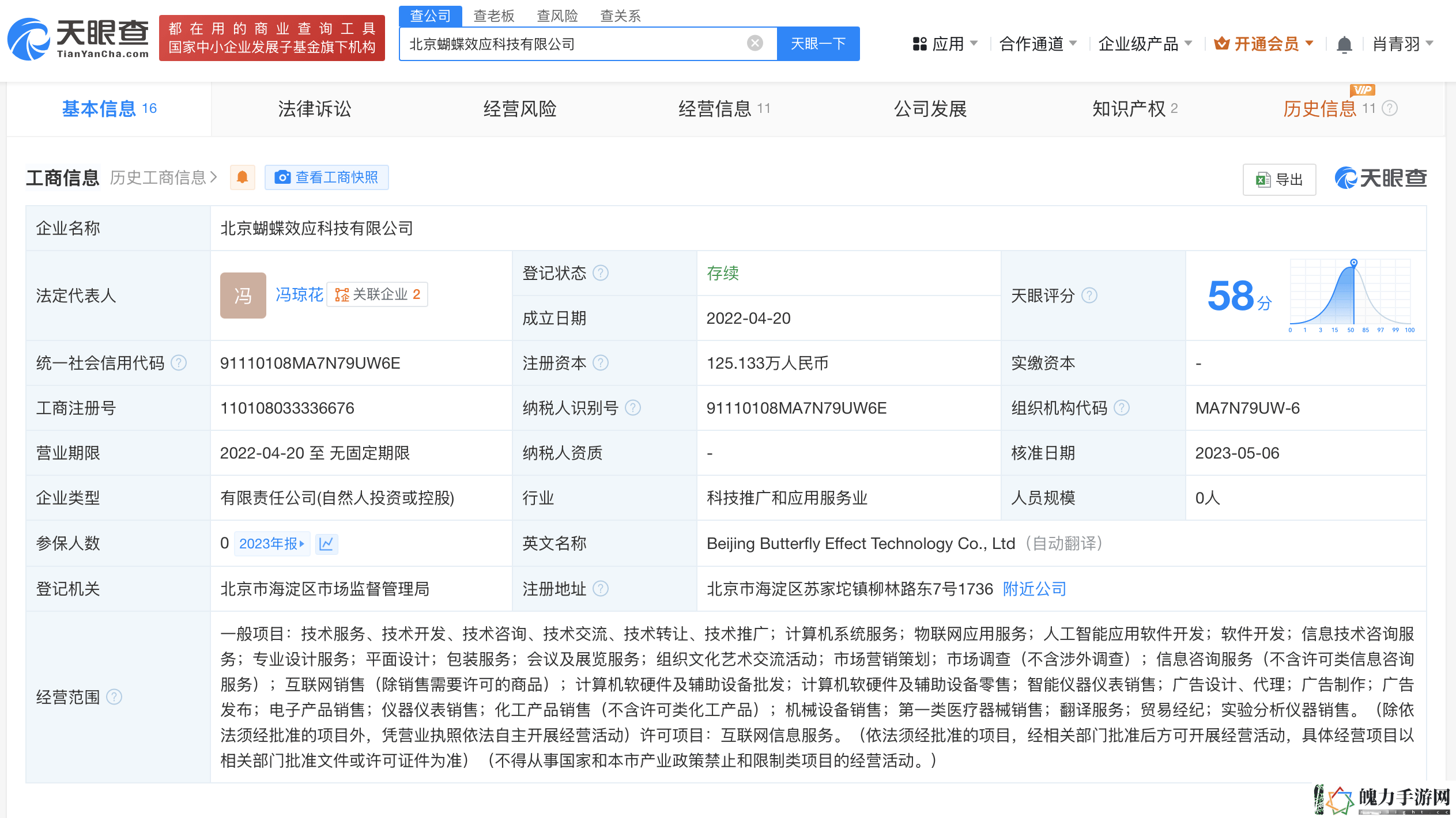This screenshot has width=1456, height=818.
Task: Click the 科技推广和应用服务业 industry value
Action: tap(787, 498)
